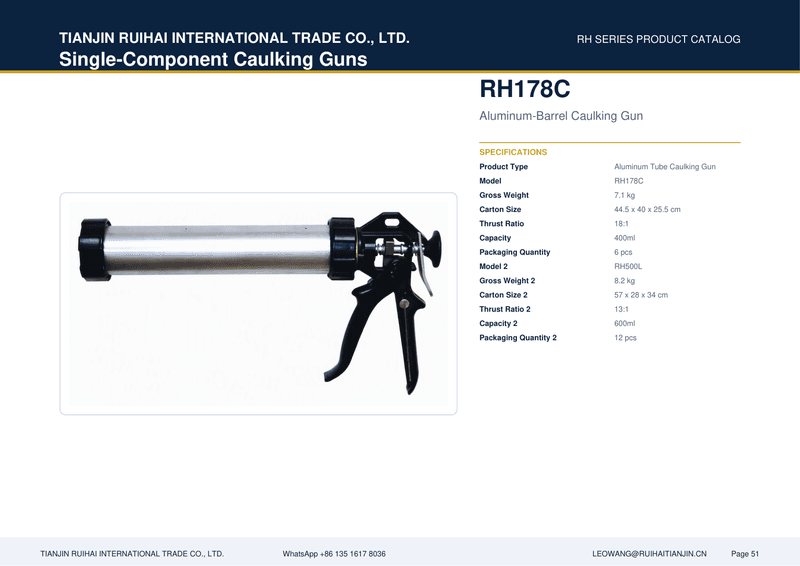Click the company name in the header
The height and width of the screenshot is (566, 800).
coord(234,38)
